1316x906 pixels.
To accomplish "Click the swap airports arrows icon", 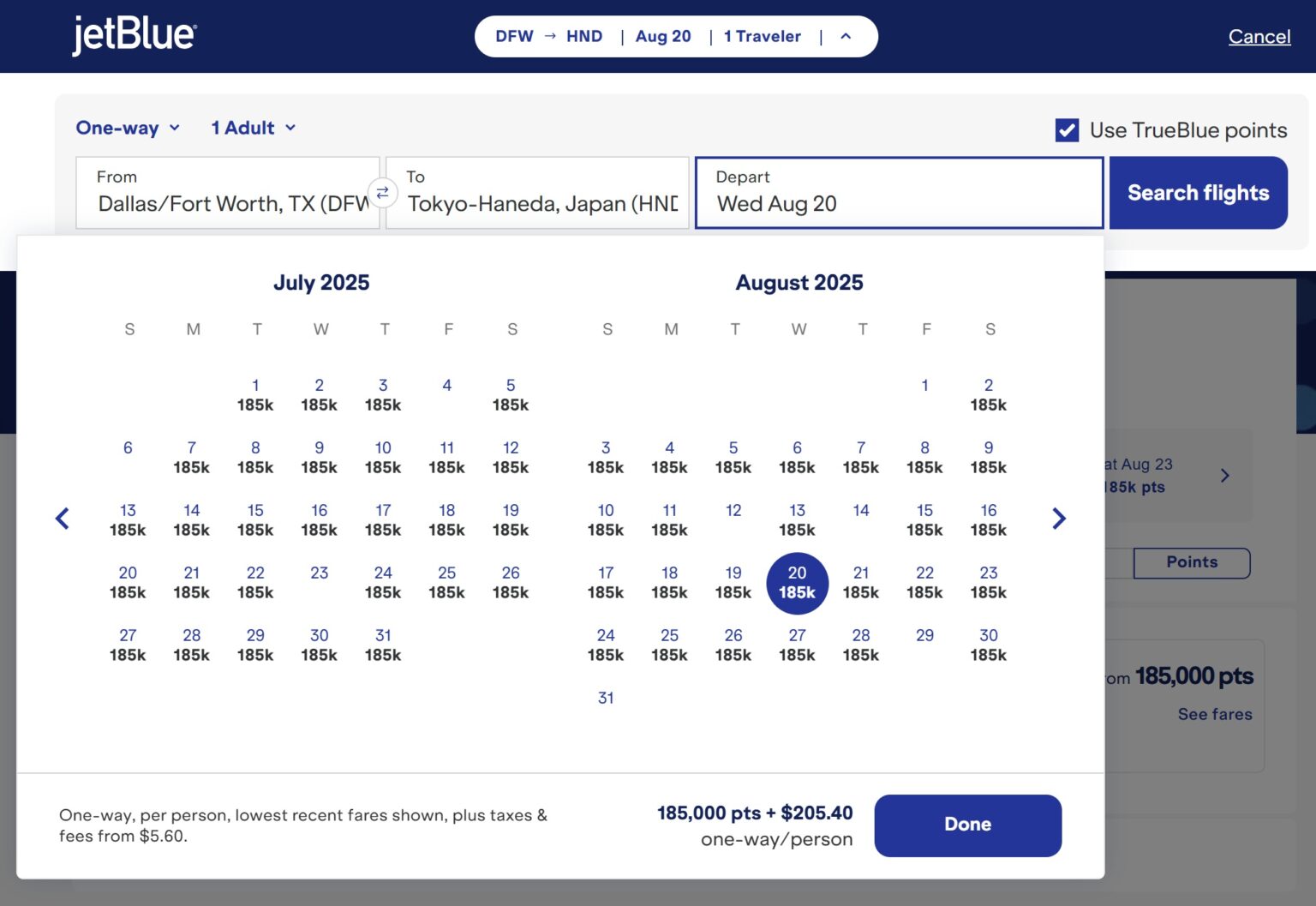I will (x=383, y=193).
